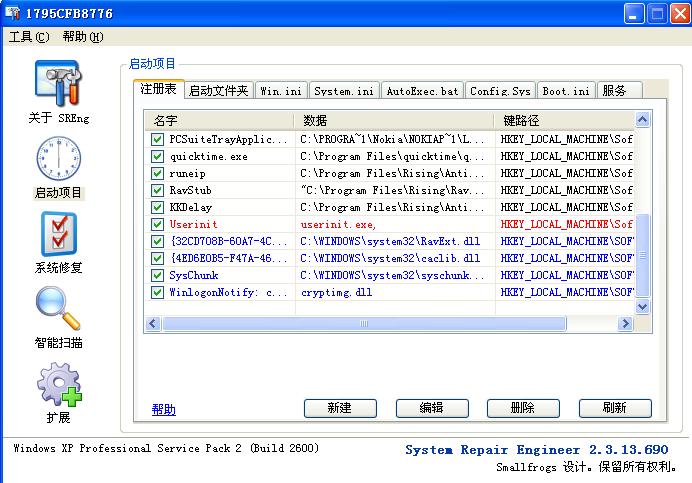Uncheck the quicktime.exe startup checkbox
Image resolution: width=692 pixels, height=483 pixels.
click(x=157, y=156)
